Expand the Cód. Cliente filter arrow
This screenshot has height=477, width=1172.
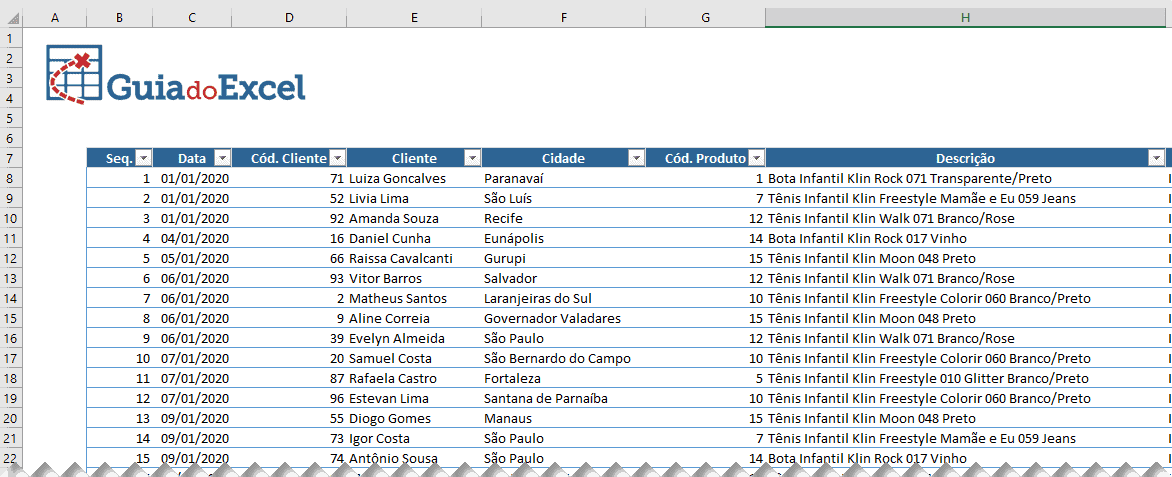[x=338, y=158]
